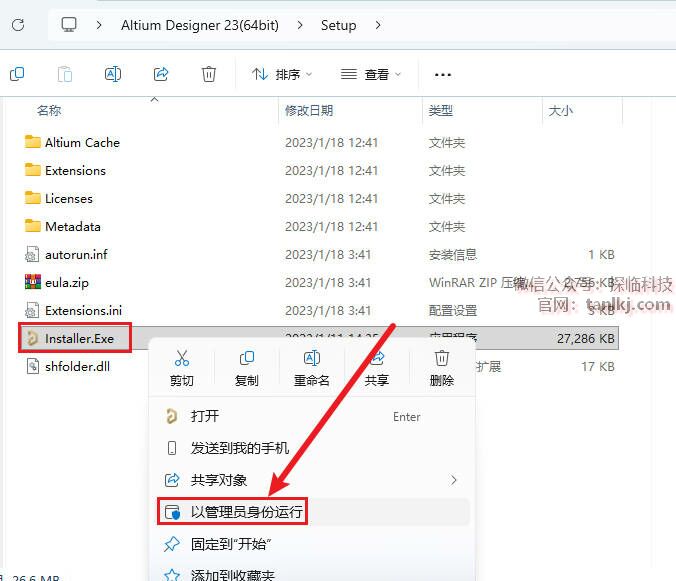Sort by the 名称 column header

click(x=49, y=111)
